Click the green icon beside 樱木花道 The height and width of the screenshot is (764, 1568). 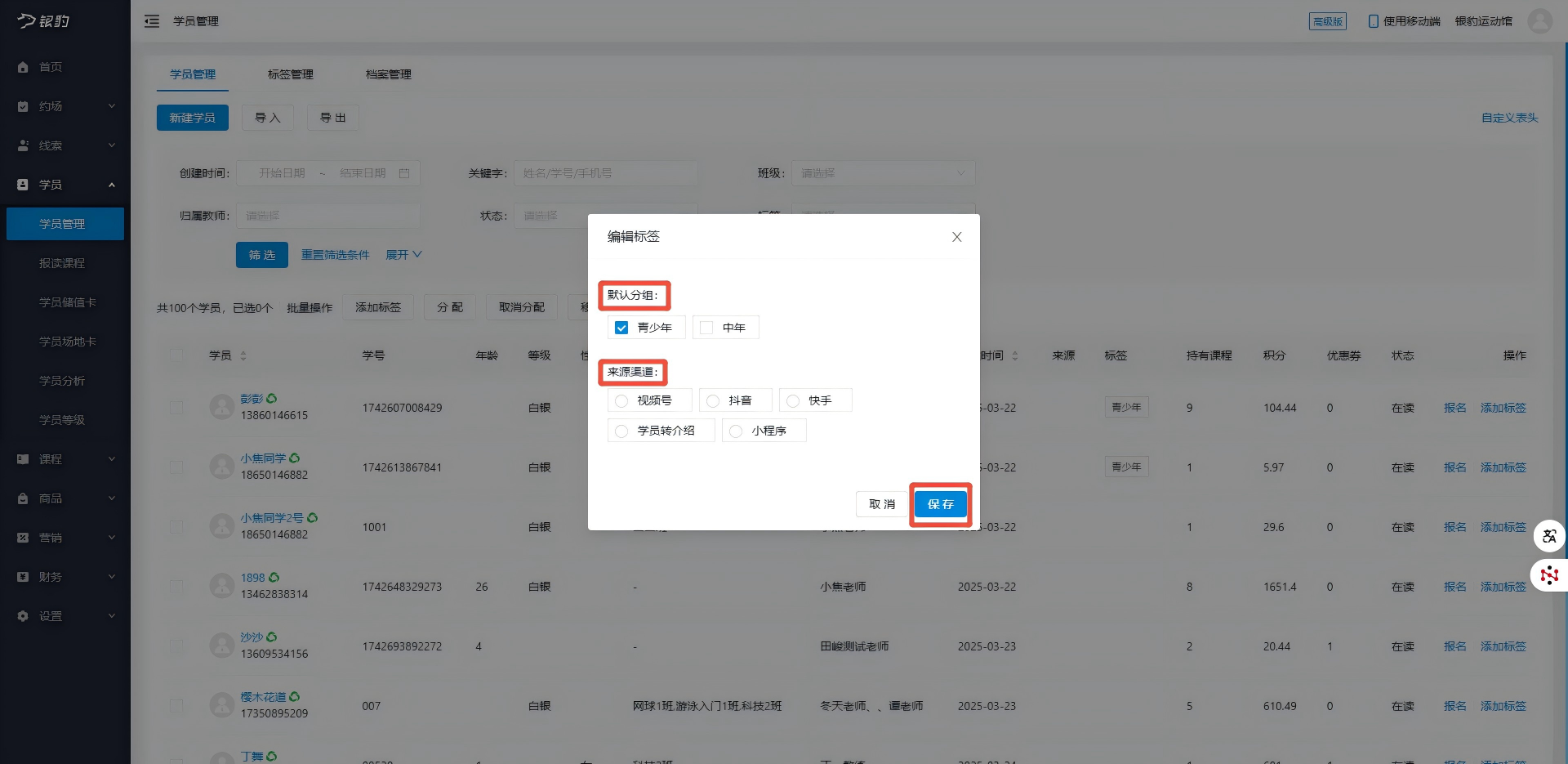[295, 697]
